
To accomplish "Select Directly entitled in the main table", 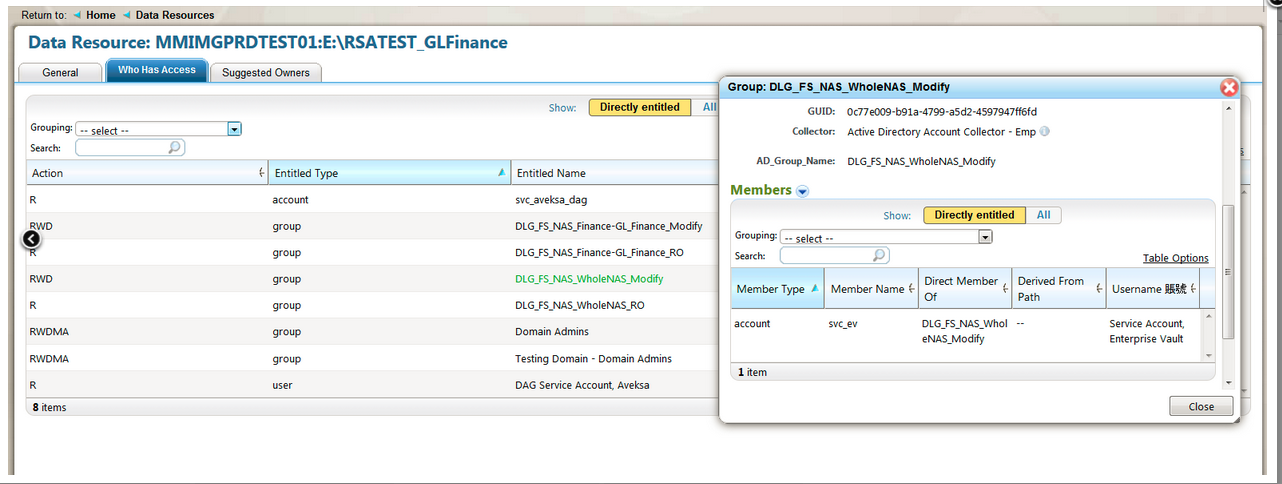I will 639,107.
